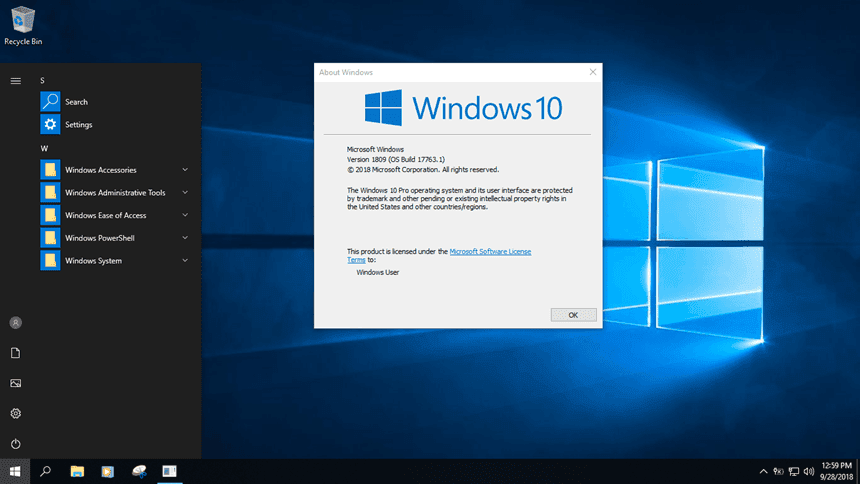Click the 'Windows User' licensee text

pyautogui.click(x=378, y=272)
